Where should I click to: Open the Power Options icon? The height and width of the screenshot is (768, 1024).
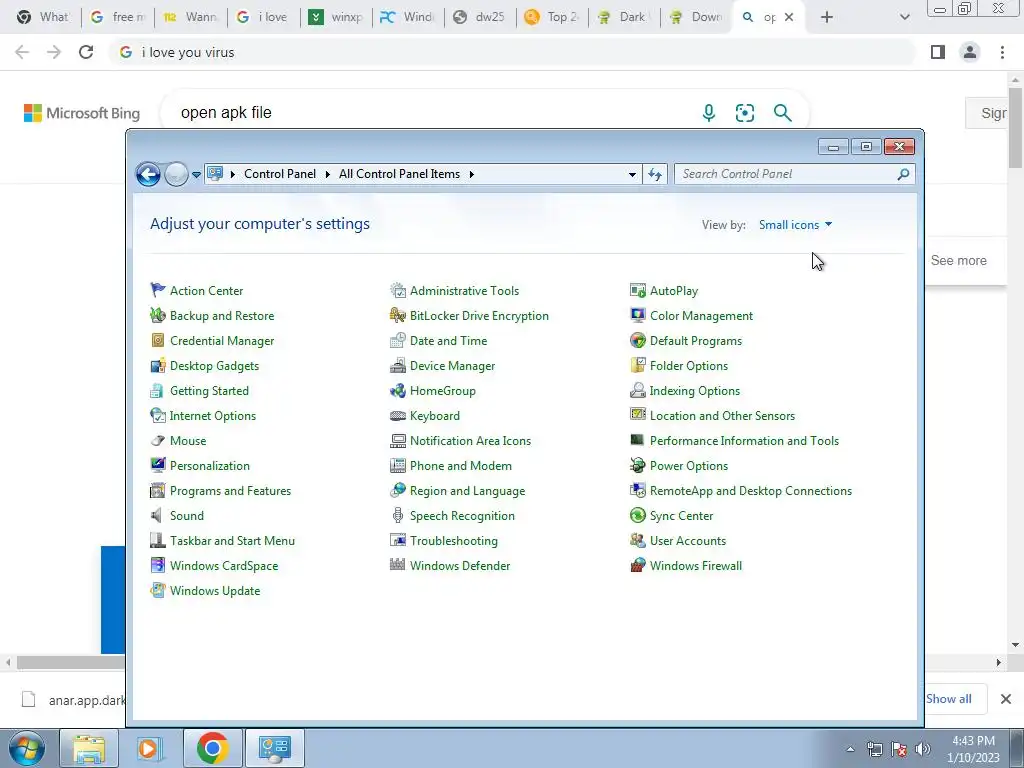[637, 466]
